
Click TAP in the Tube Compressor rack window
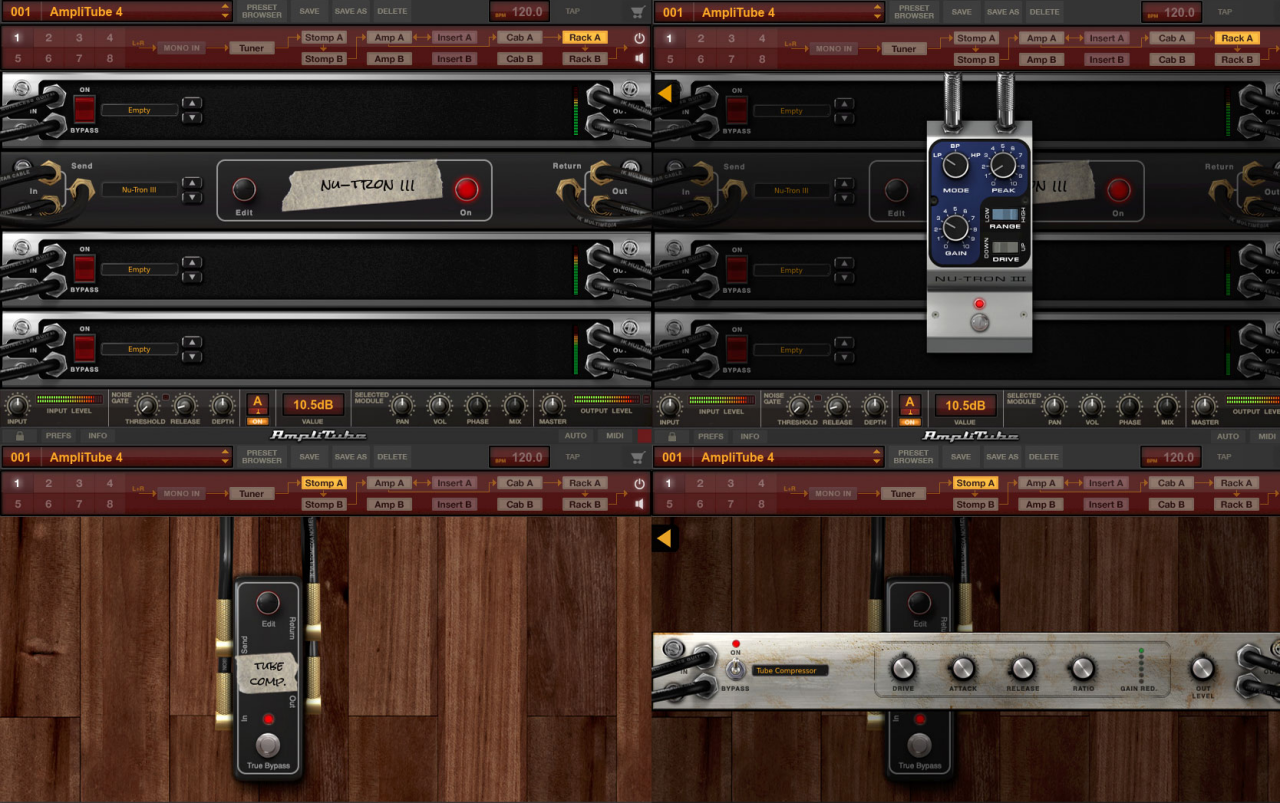pos(1224,457)
